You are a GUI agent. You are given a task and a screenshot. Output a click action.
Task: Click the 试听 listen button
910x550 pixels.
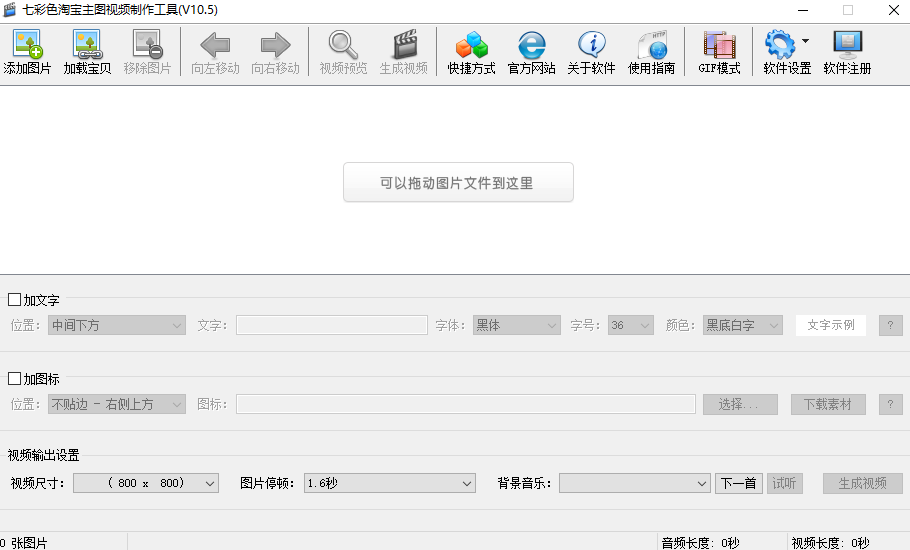(x=785, y=483)
